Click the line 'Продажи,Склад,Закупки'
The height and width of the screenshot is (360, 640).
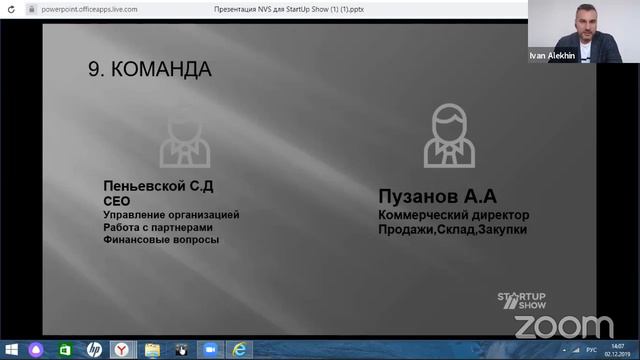click(x=453, y=229)
